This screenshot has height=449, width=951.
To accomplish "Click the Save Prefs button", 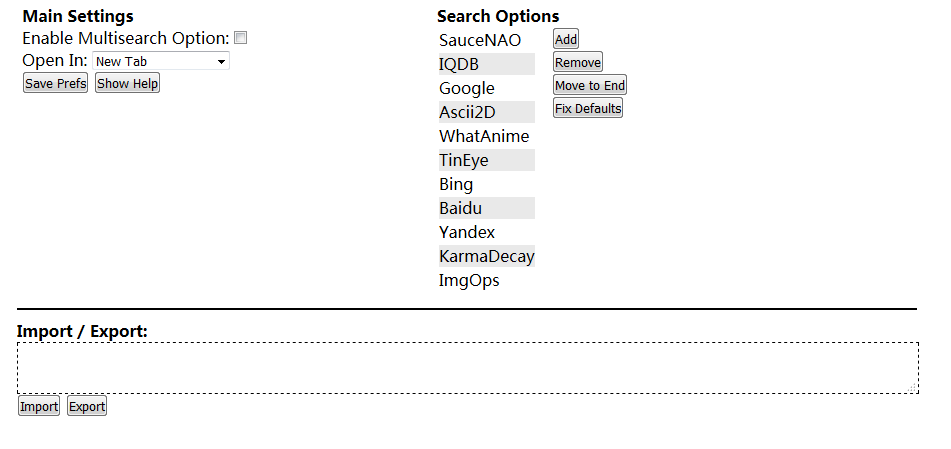I will (x=55, y=84).
